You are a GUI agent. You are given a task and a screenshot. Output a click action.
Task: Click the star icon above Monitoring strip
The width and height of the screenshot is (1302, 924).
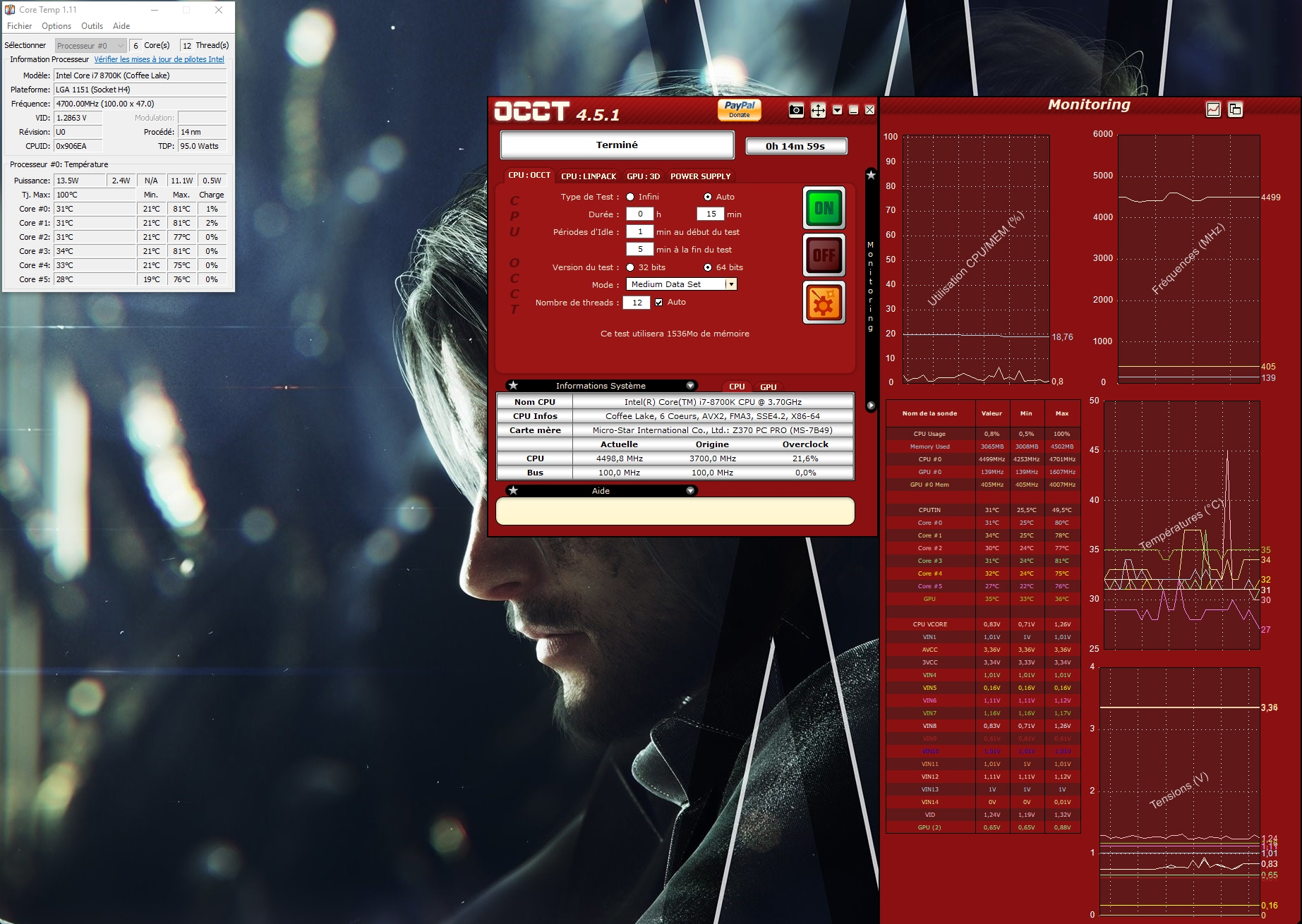pyautogui.click(x=871, y=175)
